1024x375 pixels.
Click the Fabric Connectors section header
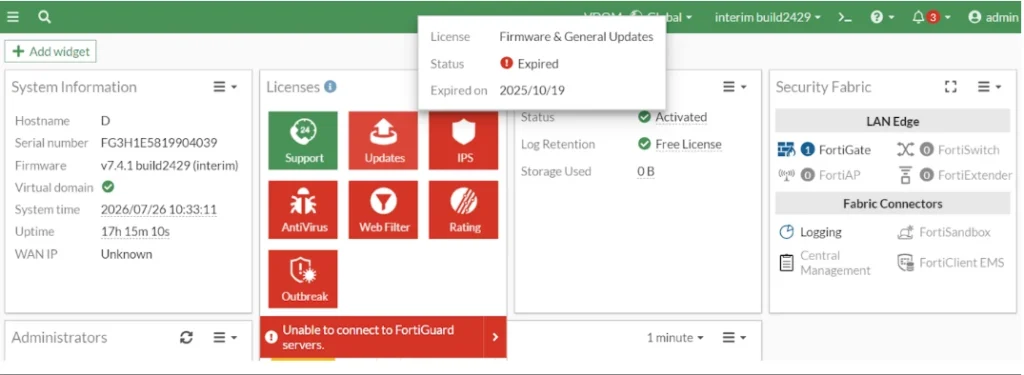[893, 204]
